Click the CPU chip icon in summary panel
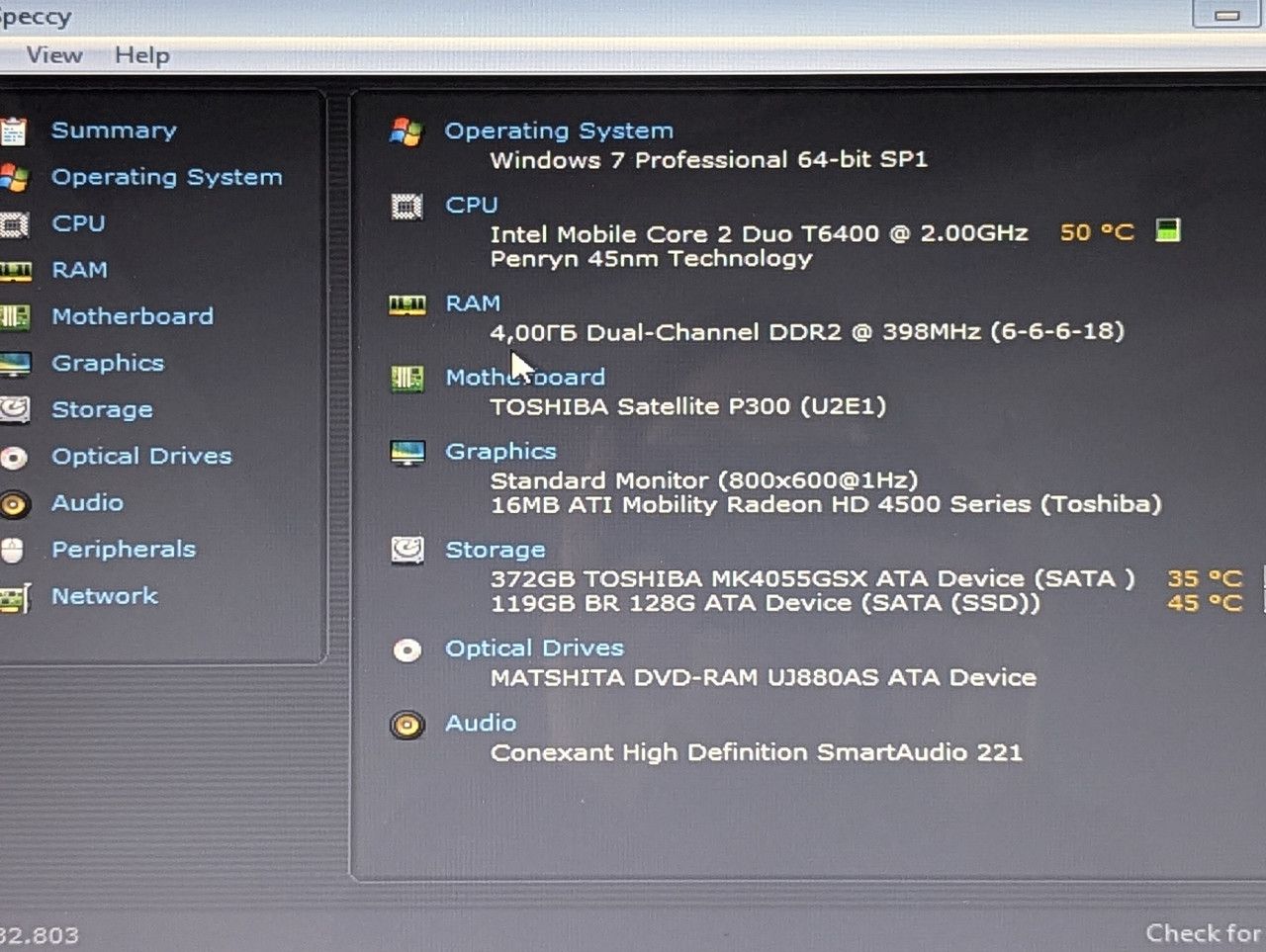This screenshot has height=952, width=1266. 407,207
